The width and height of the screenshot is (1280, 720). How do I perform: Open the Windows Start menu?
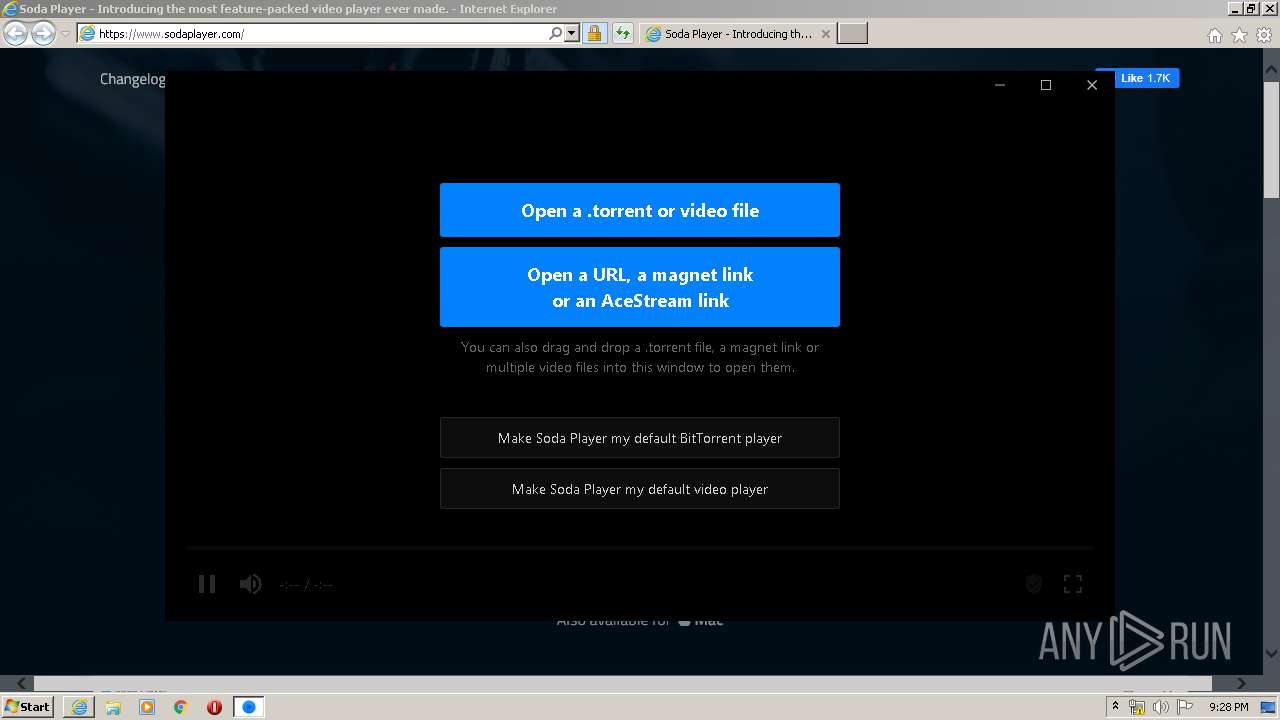[x=28, y=706]
